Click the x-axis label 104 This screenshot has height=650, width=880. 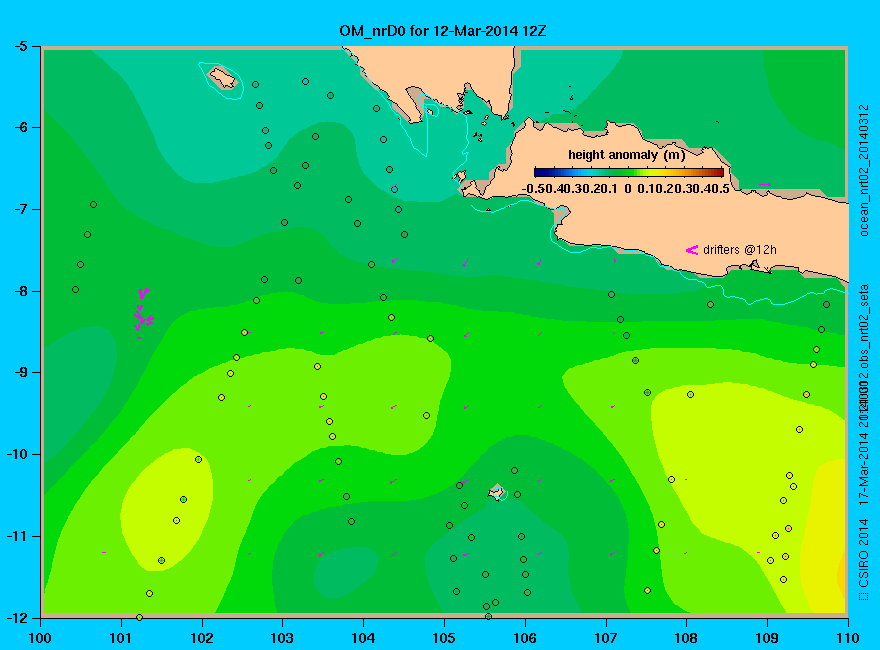363,638
